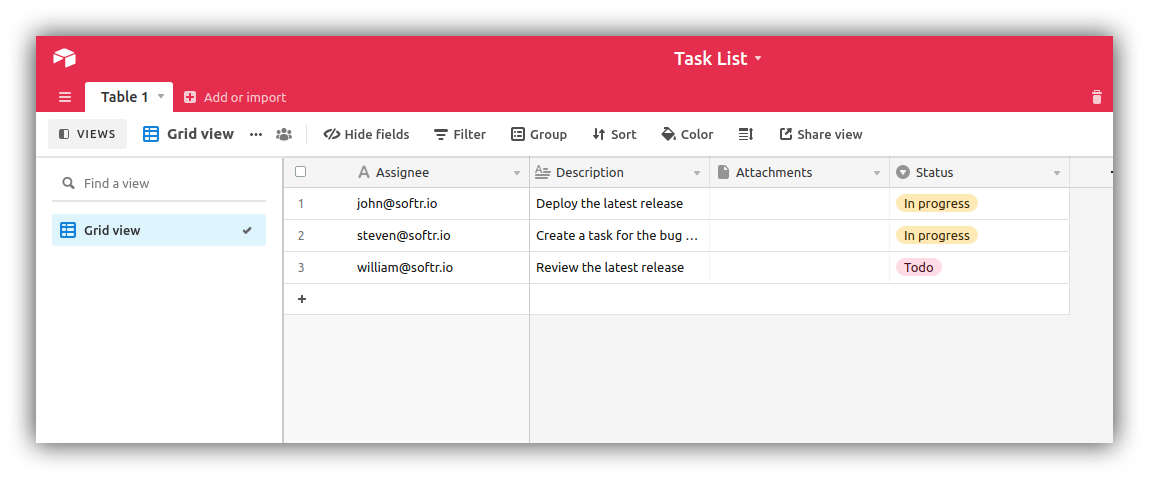The image size is (1149, 479).
Task: Open the Color option
Action: coord(687,134)
